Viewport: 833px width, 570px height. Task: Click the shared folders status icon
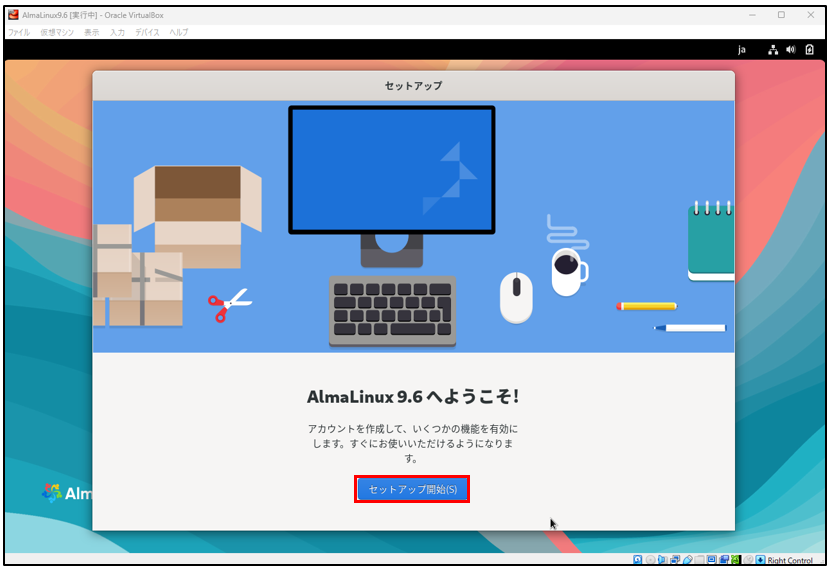pos(700,560)
